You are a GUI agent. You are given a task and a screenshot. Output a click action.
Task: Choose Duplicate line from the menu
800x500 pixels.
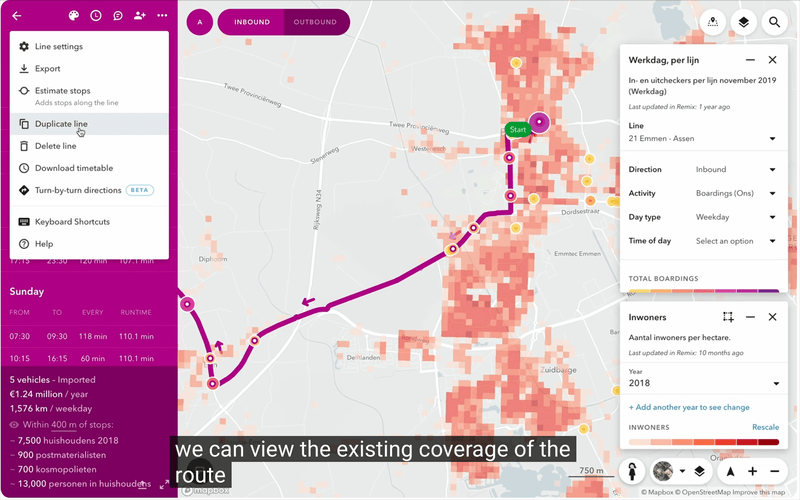pos(61,124)
